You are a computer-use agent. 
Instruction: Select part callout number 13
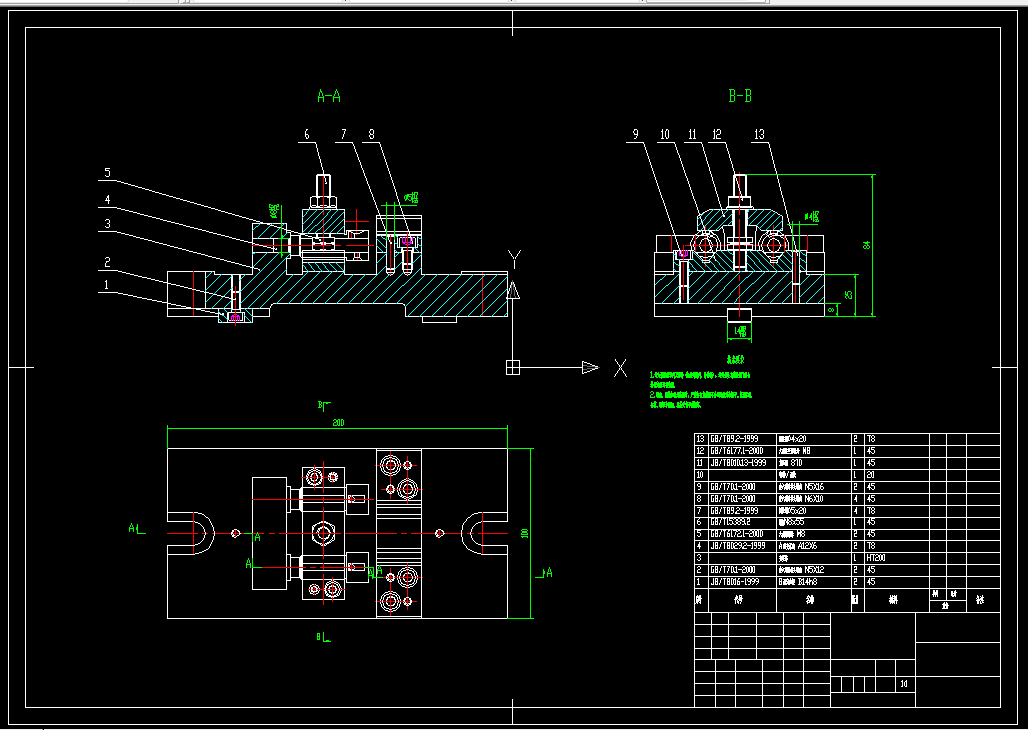point(759,134)
